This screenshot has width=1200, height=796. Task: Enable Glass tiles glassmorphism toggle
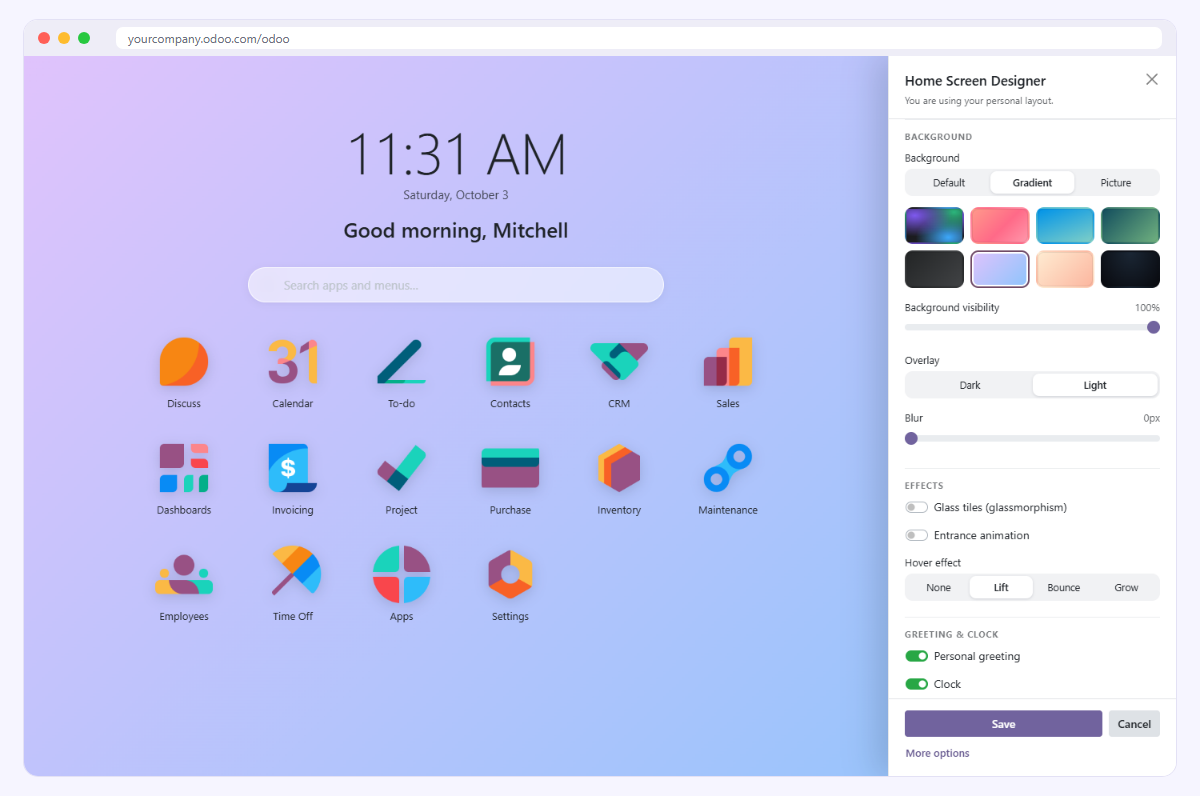point(916,508)
